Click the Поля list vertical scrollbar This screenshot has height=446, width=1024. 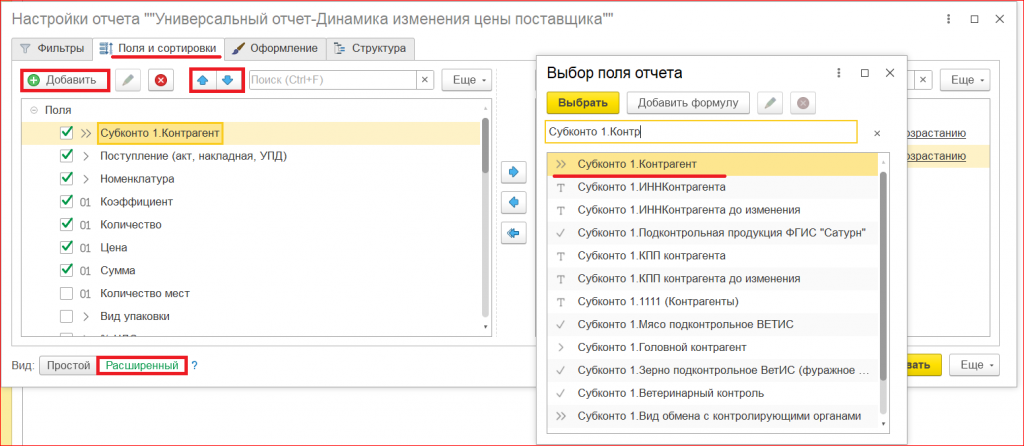pyautogui.click(x=485, y=145)
